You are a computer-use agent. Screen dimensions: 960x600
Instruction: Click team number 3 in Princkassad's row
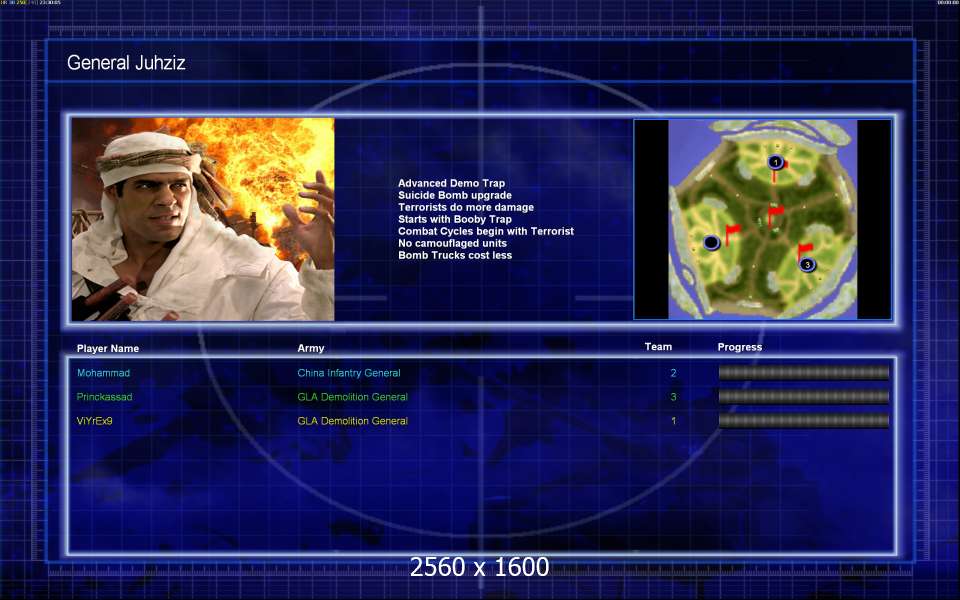673,397
